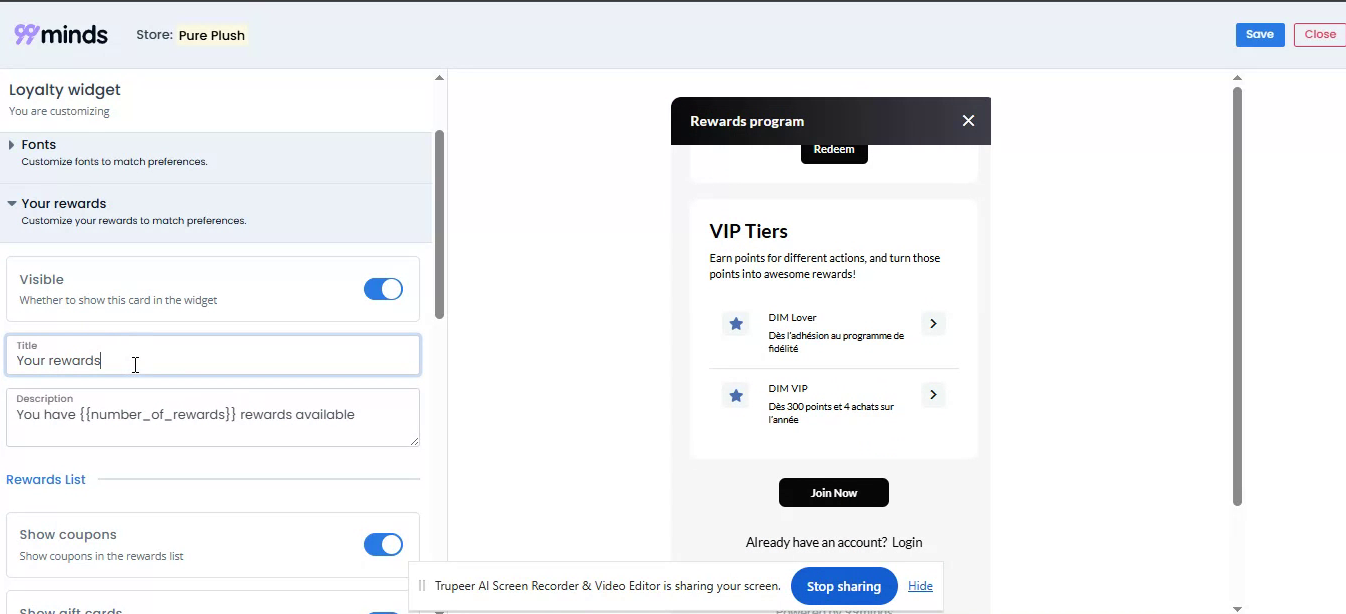Click the 99minds logo
The image size is (1346, 614).
pos(61,34)
